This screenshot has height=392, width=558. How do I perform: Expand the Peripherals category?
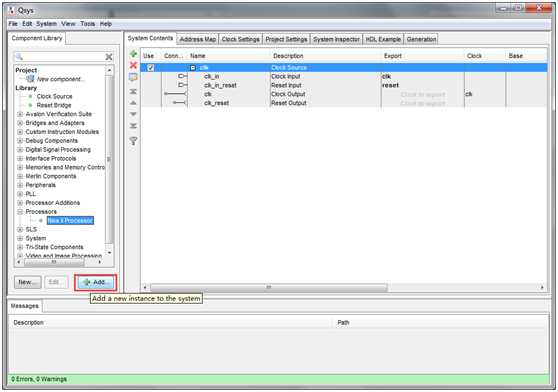[x=20, y=185]
